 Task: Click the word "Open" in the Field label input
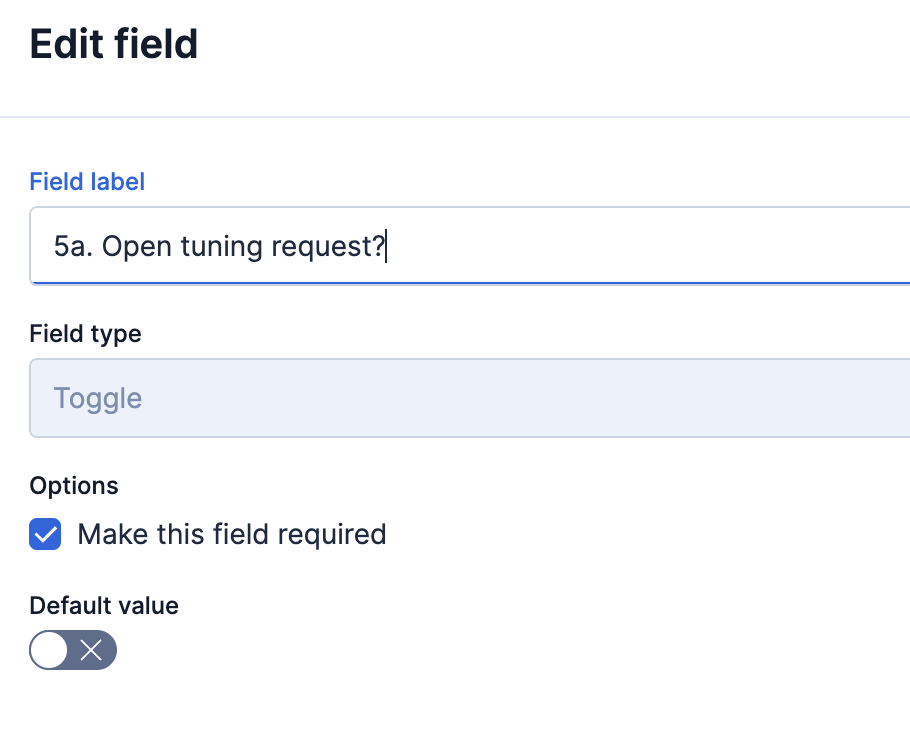pyautogui.click(x=137, y=246)
